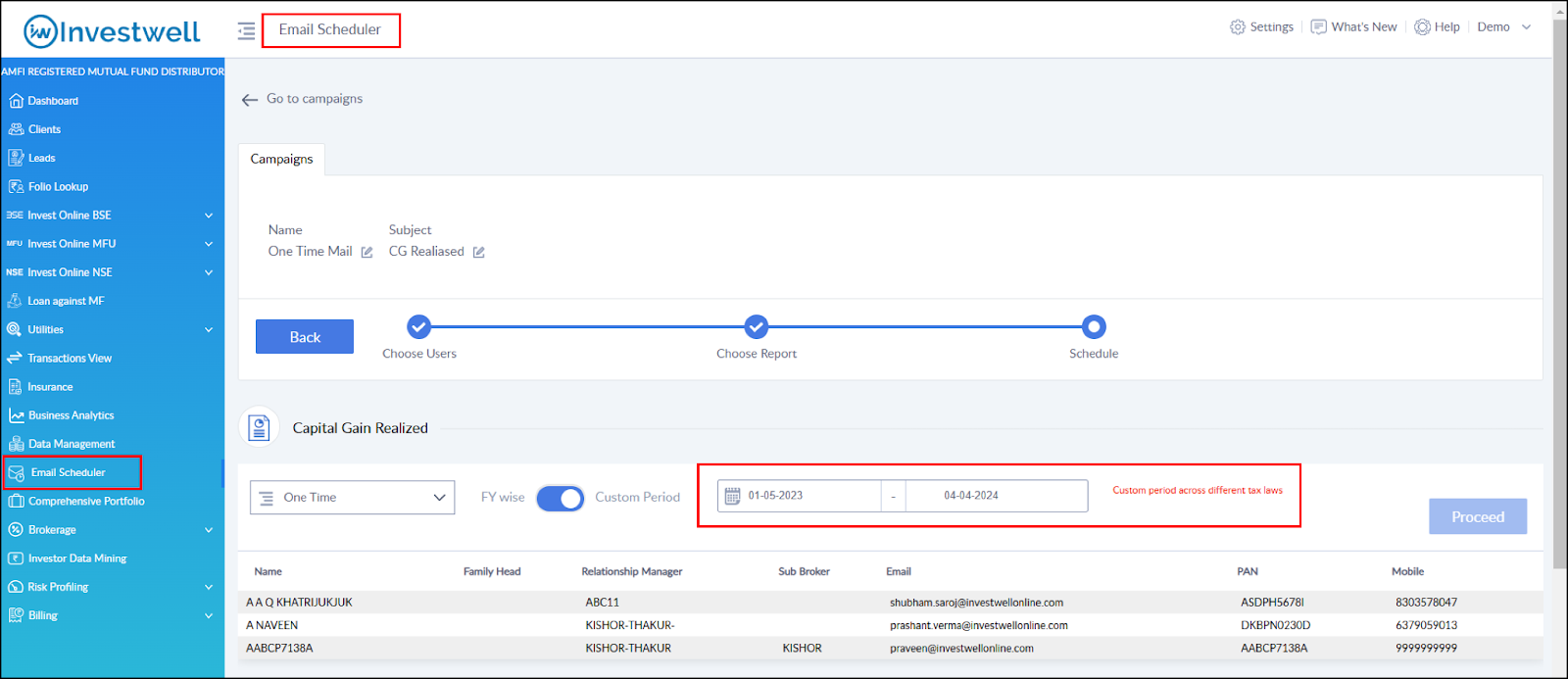Click email praveen@investwellonline.com
The height and width of the screenshot is (679, 1568).
(x=961, y=649)
